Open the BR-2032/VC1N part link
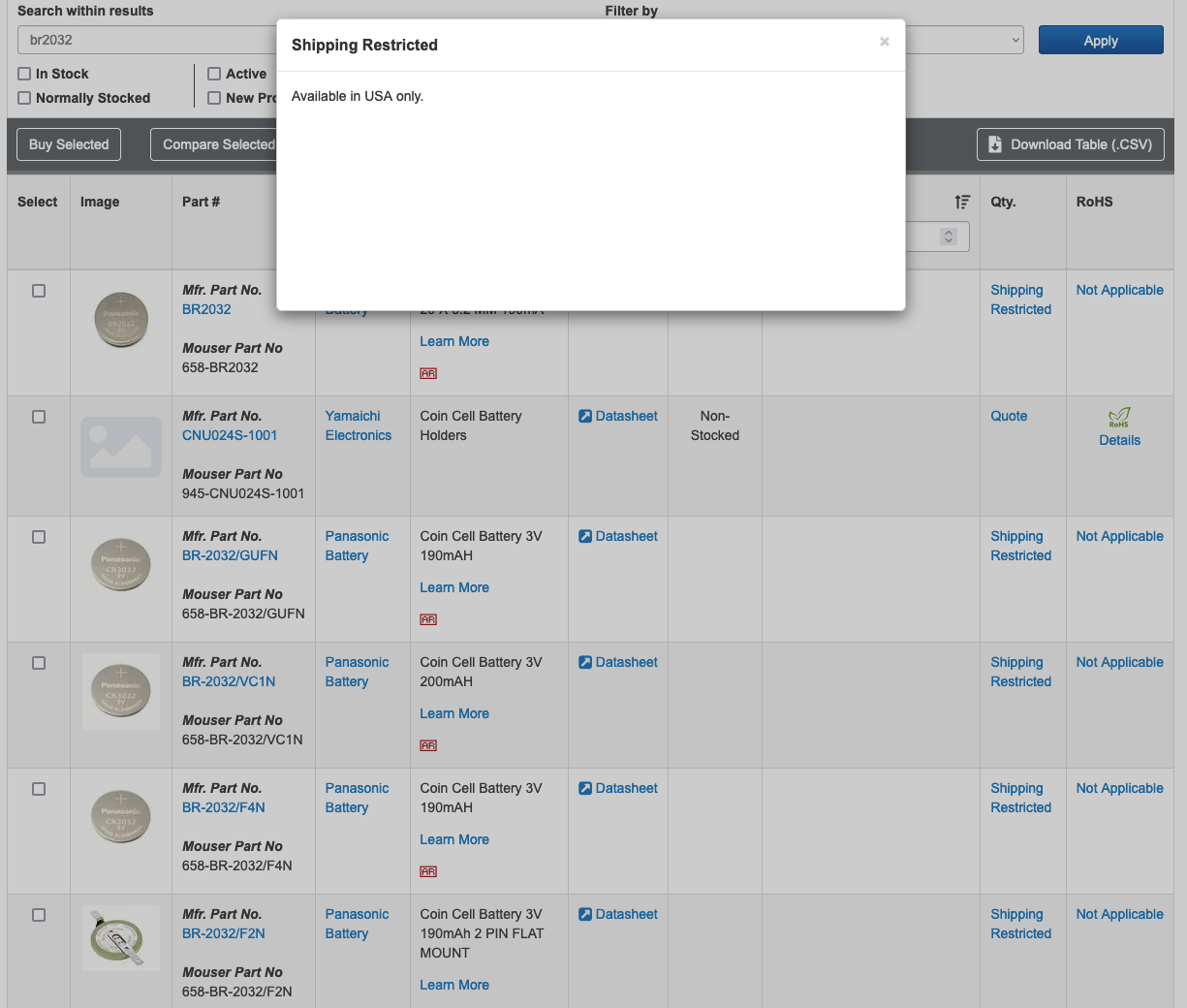Image resolution: width=1187 pixels, height=1008 pixels. (229, 681)
